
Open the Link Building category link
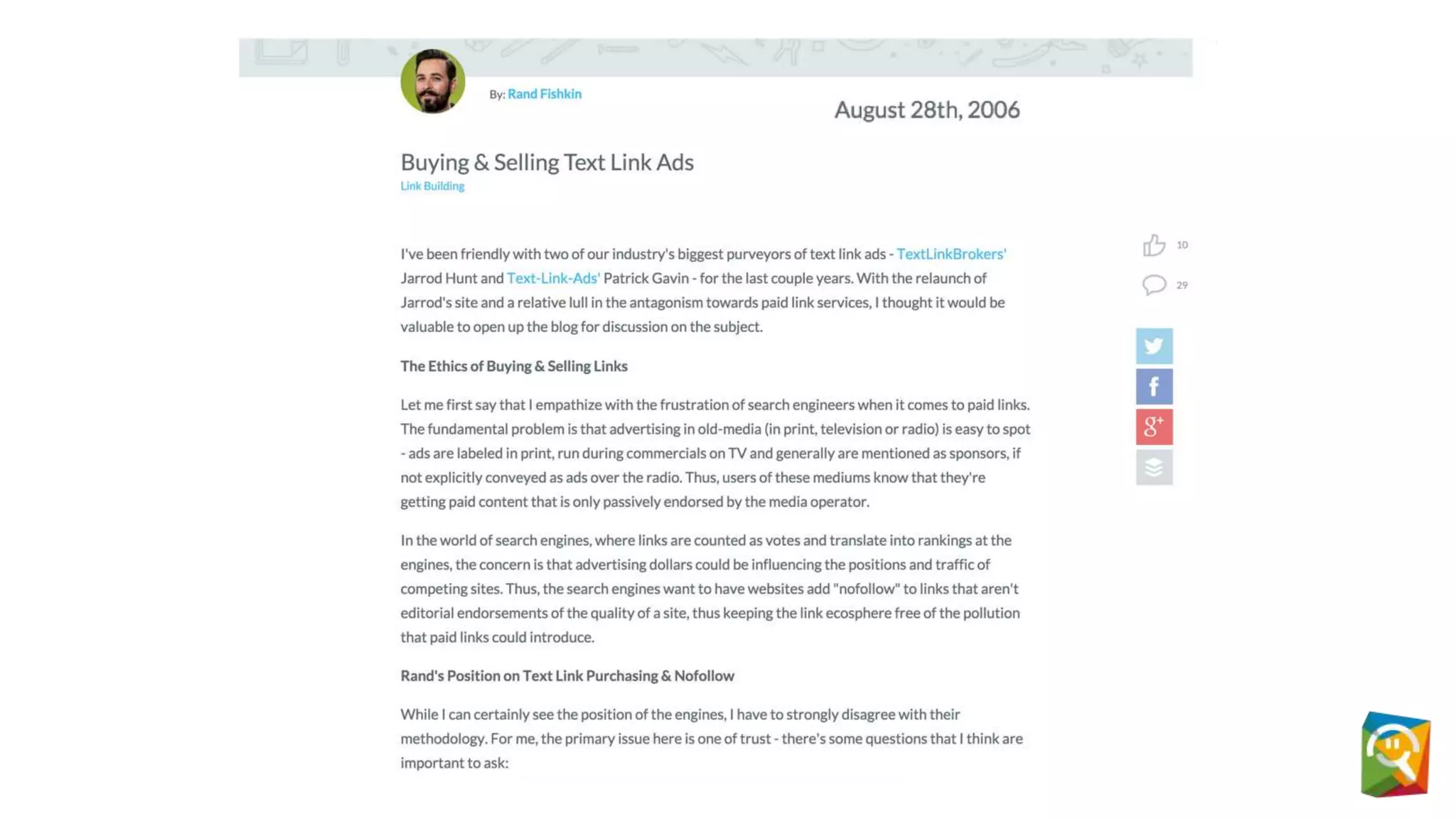[x=432, y=186]
